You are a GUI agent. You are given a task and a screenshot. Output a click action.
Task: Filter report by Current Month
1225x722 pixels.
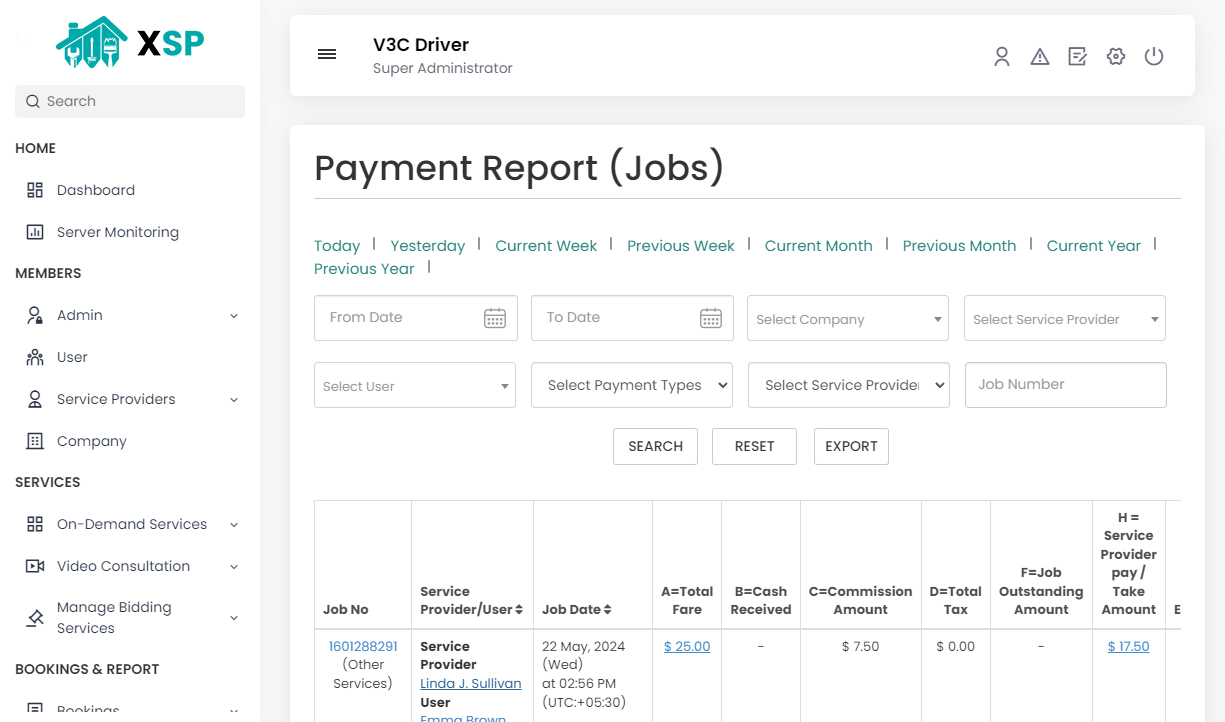(818, 245)
